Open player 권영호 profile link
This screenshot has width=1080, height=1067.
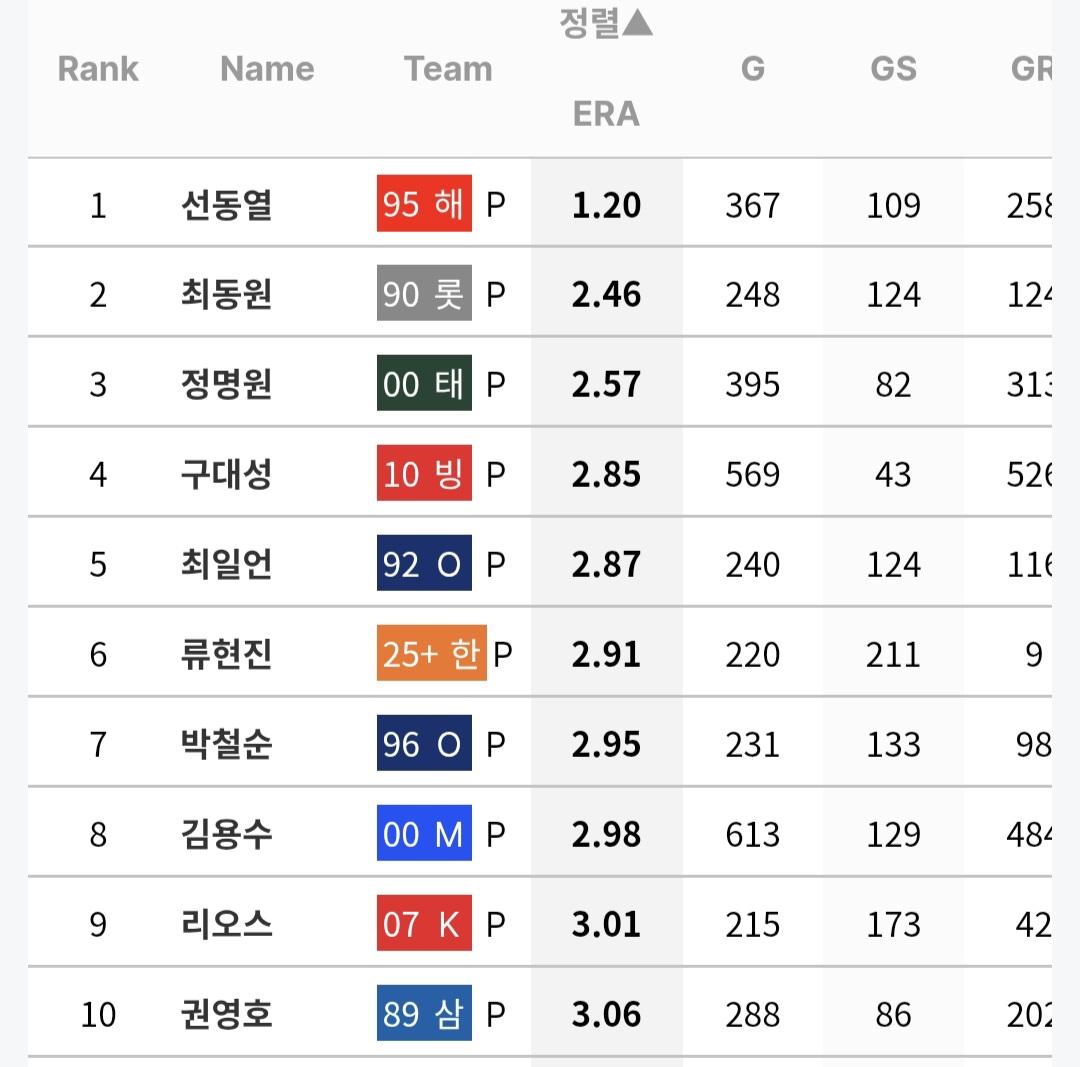[x=226, y=1014]
